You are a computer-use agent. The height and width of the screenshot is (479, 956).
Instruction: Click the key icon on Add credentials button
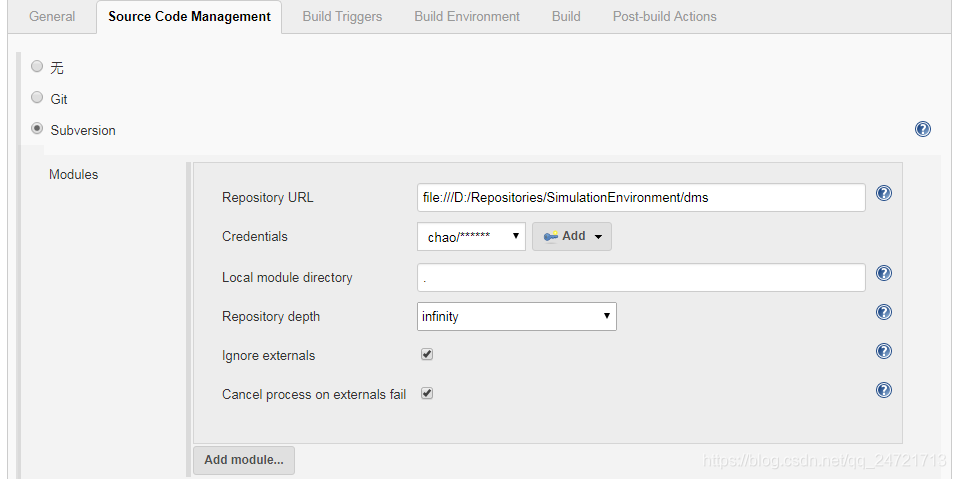(x=551, y=236)
